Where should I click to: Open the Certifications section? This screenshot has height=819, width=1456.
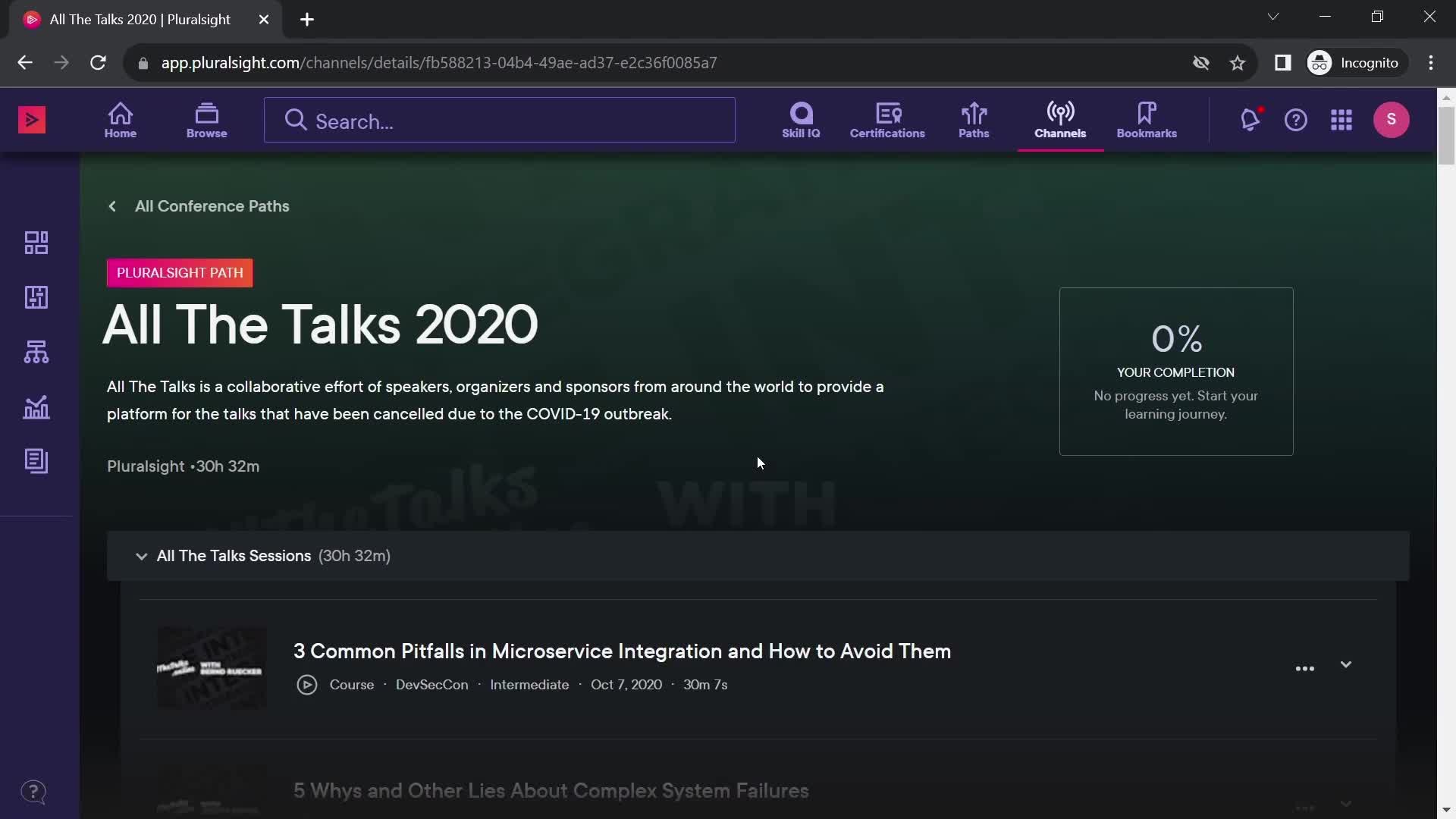(x=887, y=119)
